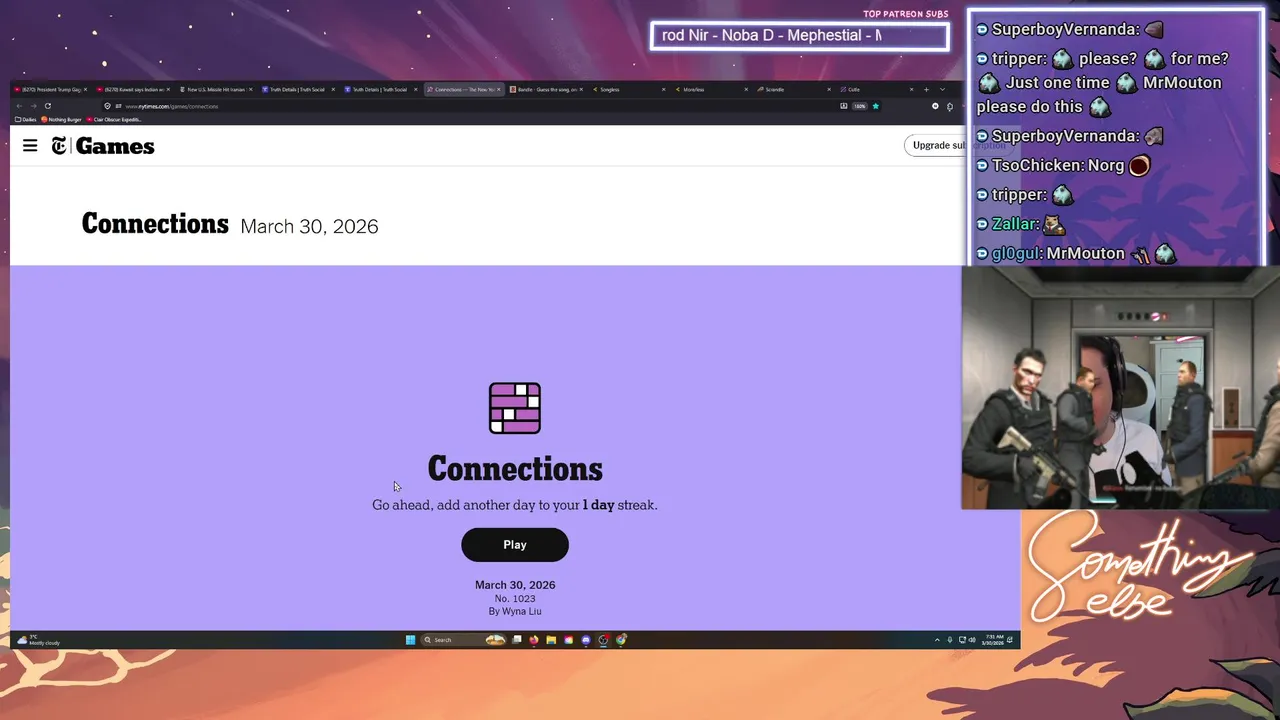Open File Explorer from the taskbar
The height and width of the screenshot is (720, 1280).
551,640
